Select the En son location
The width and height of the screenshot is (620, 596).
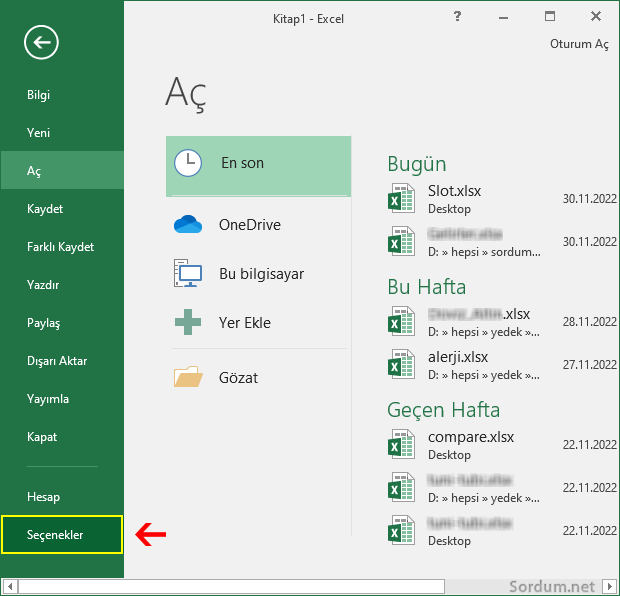[x=259, y=166]
